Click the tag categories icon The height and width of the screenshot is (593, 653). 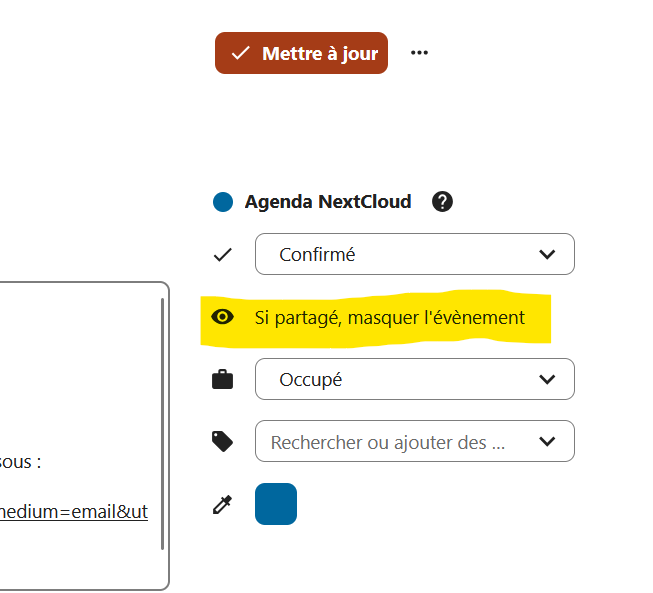pyautogui.click(x=223, y=442)
